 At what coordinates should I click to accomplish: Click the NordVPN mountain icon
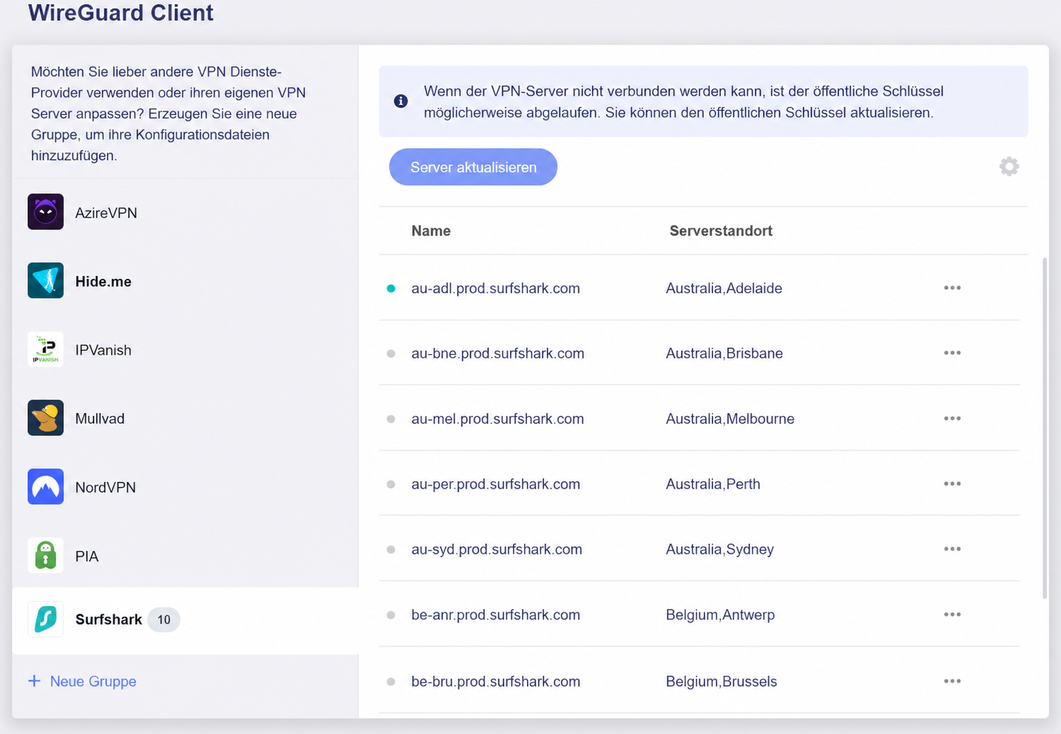click(45, 486)
